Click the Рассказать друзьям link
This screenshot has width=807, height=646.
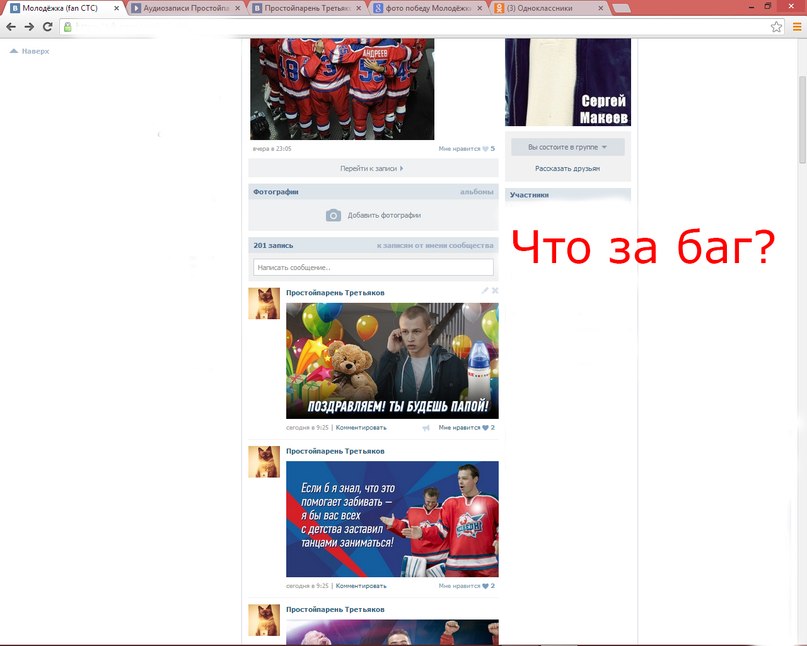567,168
